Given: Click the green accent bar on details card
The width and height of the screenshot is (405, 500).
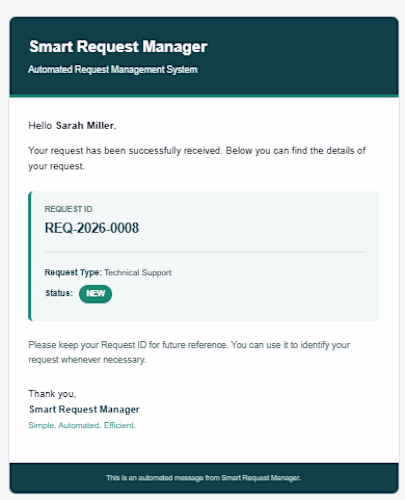Looking at the screenshot, I should point(30,256).
